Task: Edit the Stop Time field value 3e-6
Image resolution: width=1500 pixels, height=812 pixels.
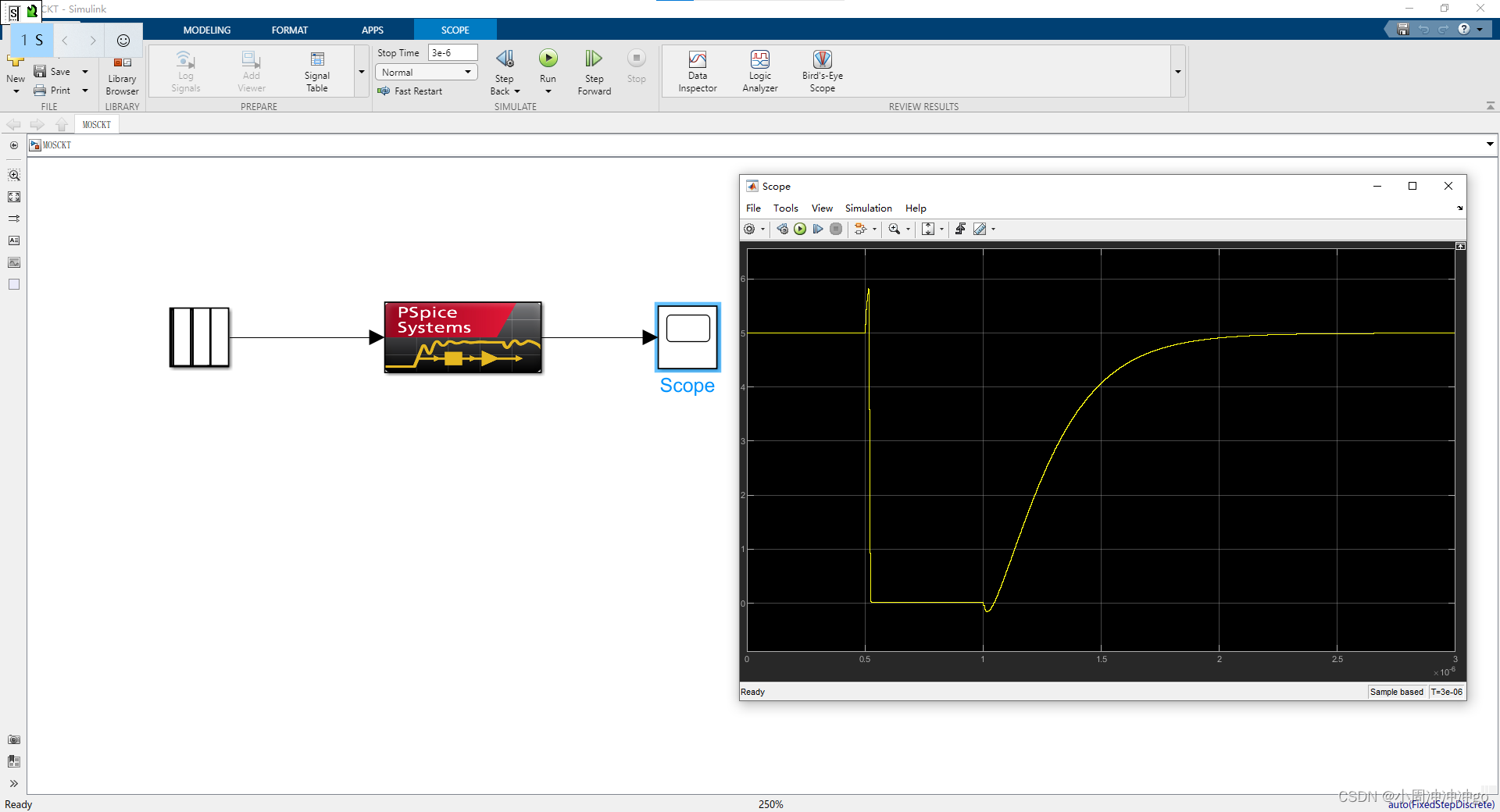Action: pyautogui.click(x=452, y=52)
